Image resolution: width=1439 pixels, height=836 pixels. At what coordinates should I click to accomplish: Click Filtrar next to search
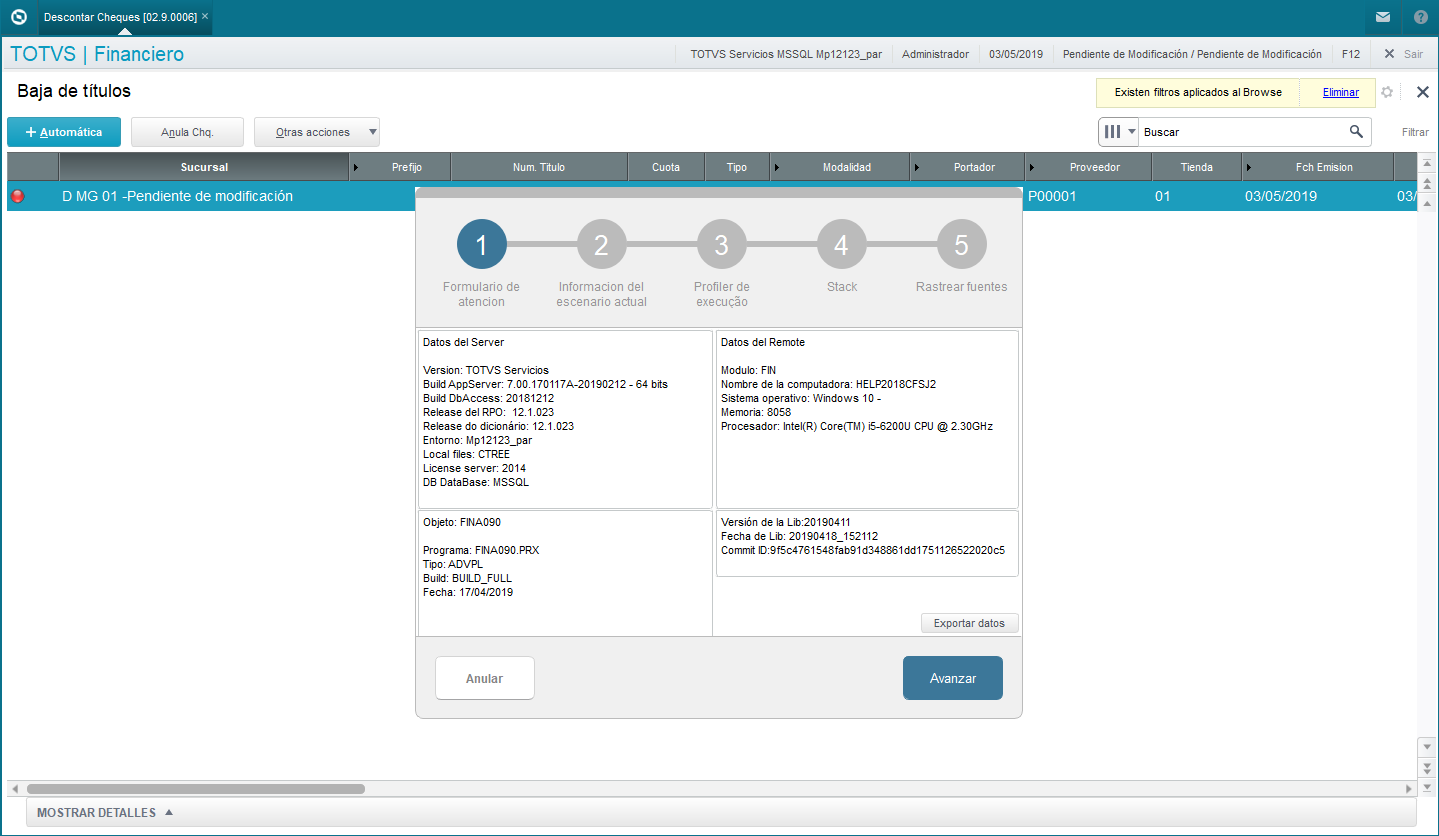point(1415,132)
